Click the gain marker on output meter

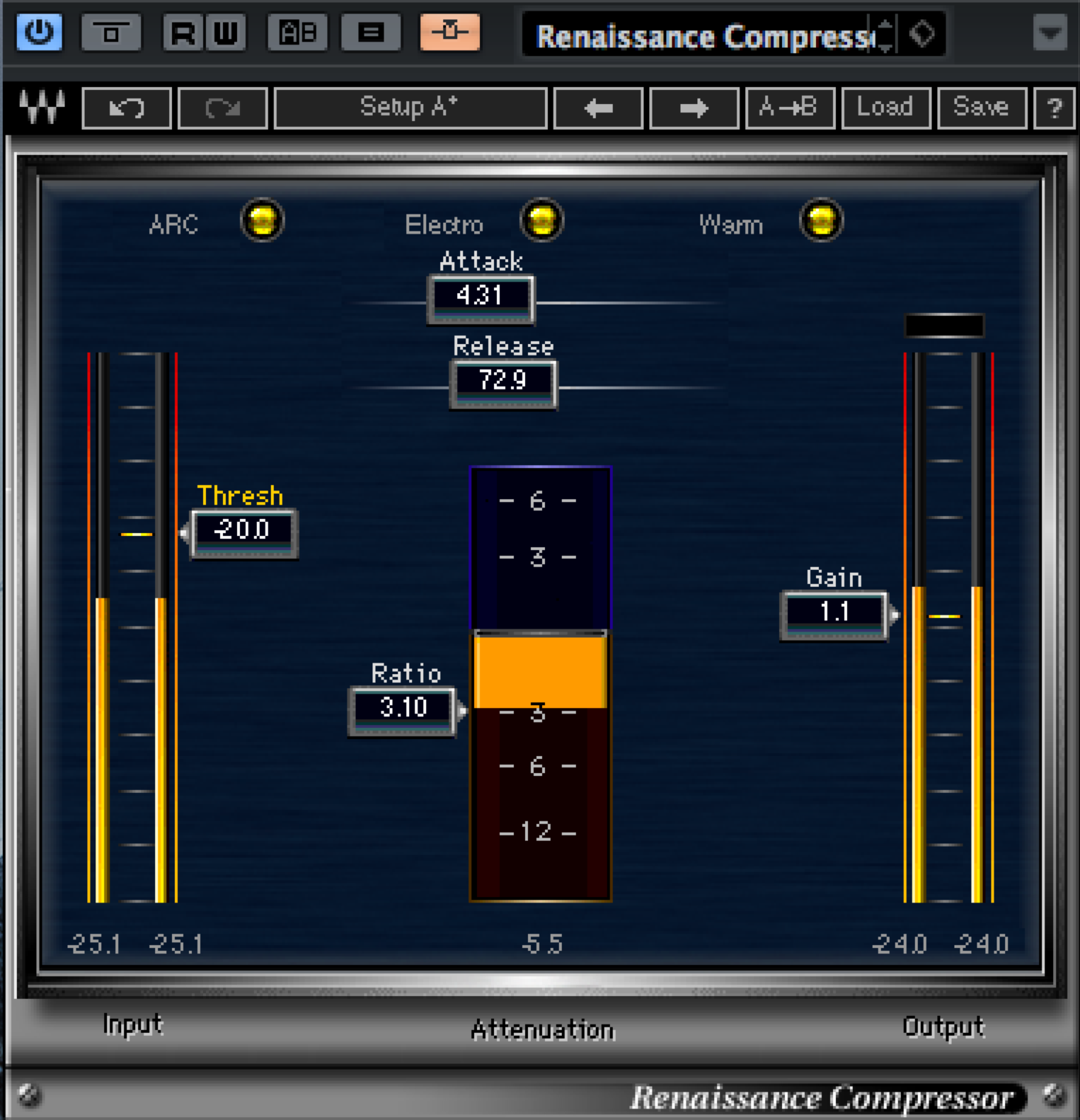point(944,617)
